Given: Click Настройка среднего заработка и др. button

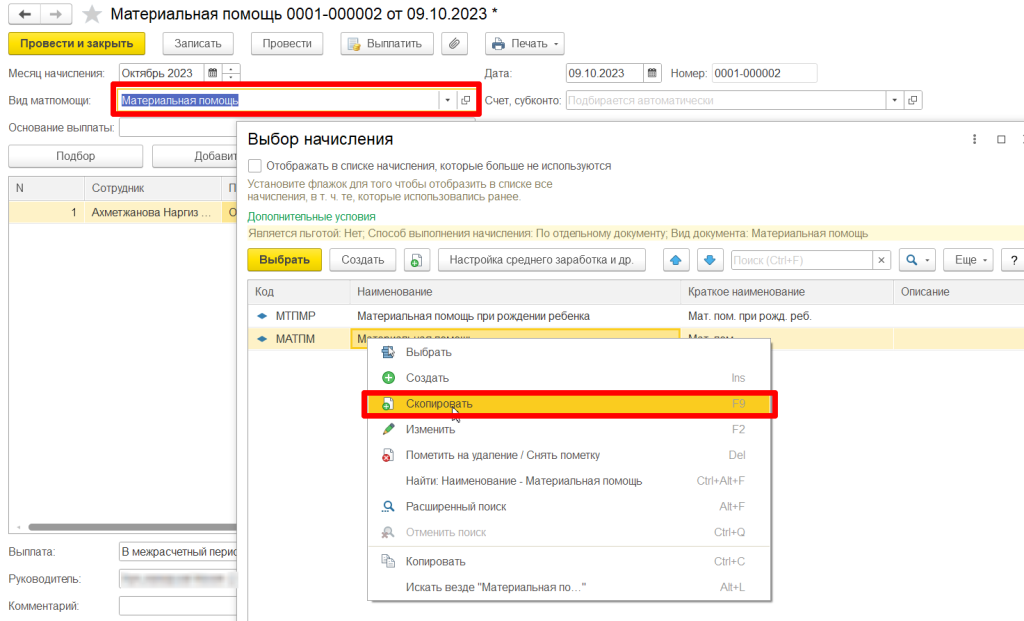Looking at the screenshot, I should pos(541,260).
